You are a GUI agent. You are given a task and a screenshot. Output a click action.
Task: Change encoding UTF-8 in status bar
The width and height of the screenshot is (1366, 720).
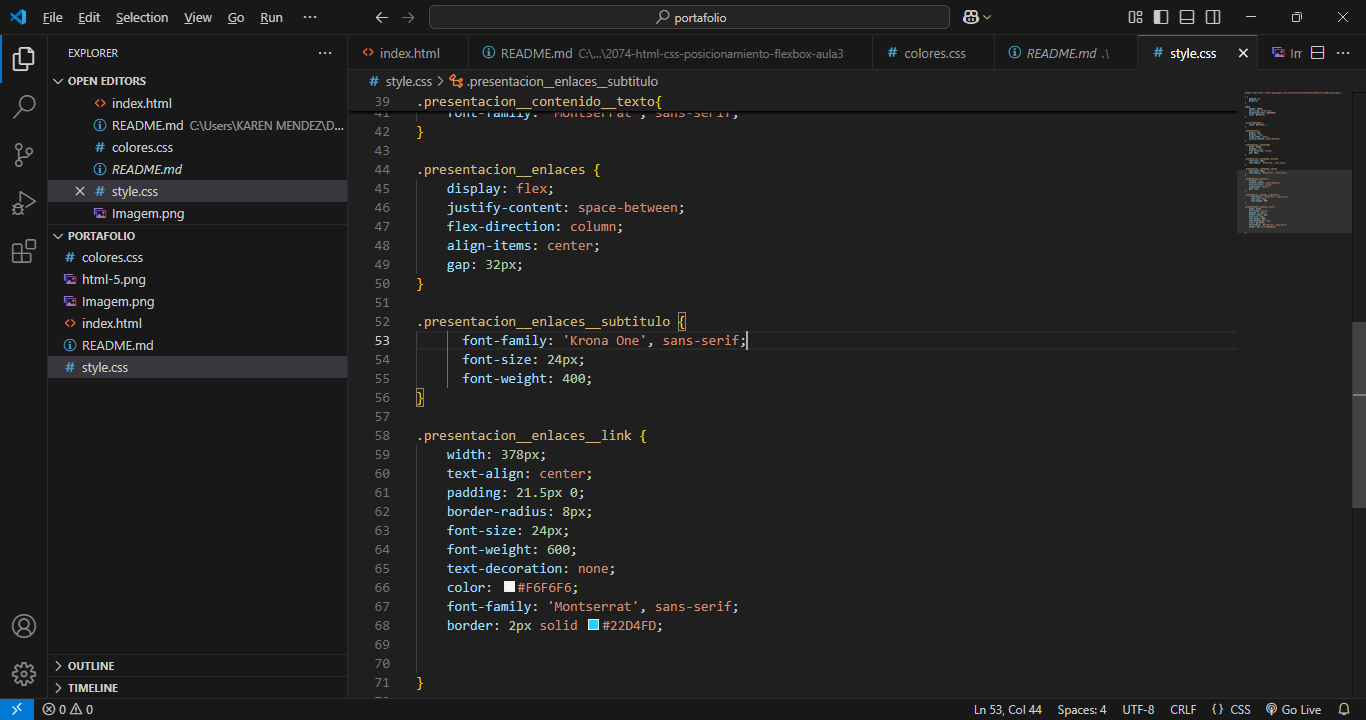(1138, 709)
